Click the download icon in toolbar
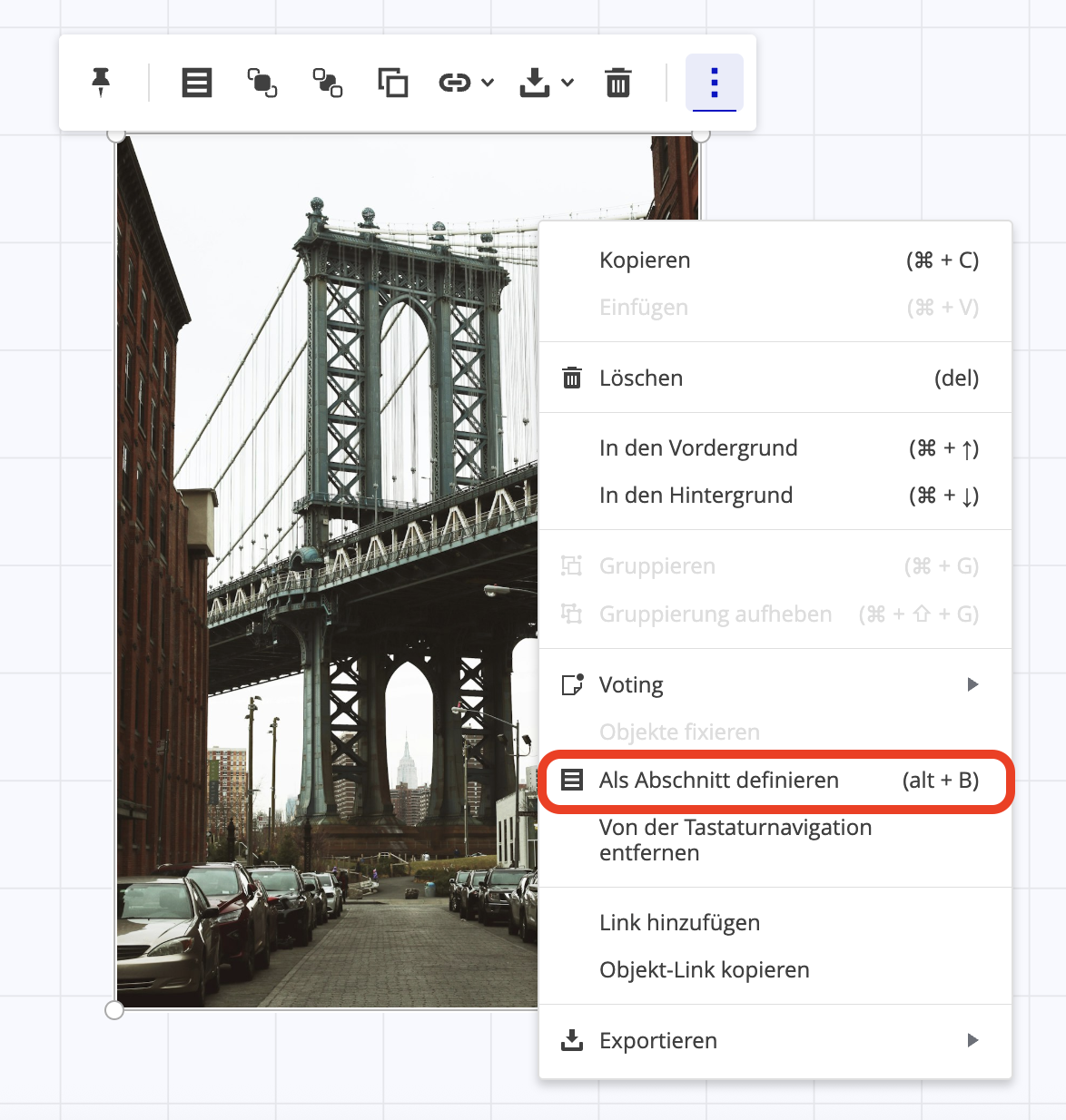Image resolution: width=1066 pixels, height=1120 pixels. tap(535, 83)
